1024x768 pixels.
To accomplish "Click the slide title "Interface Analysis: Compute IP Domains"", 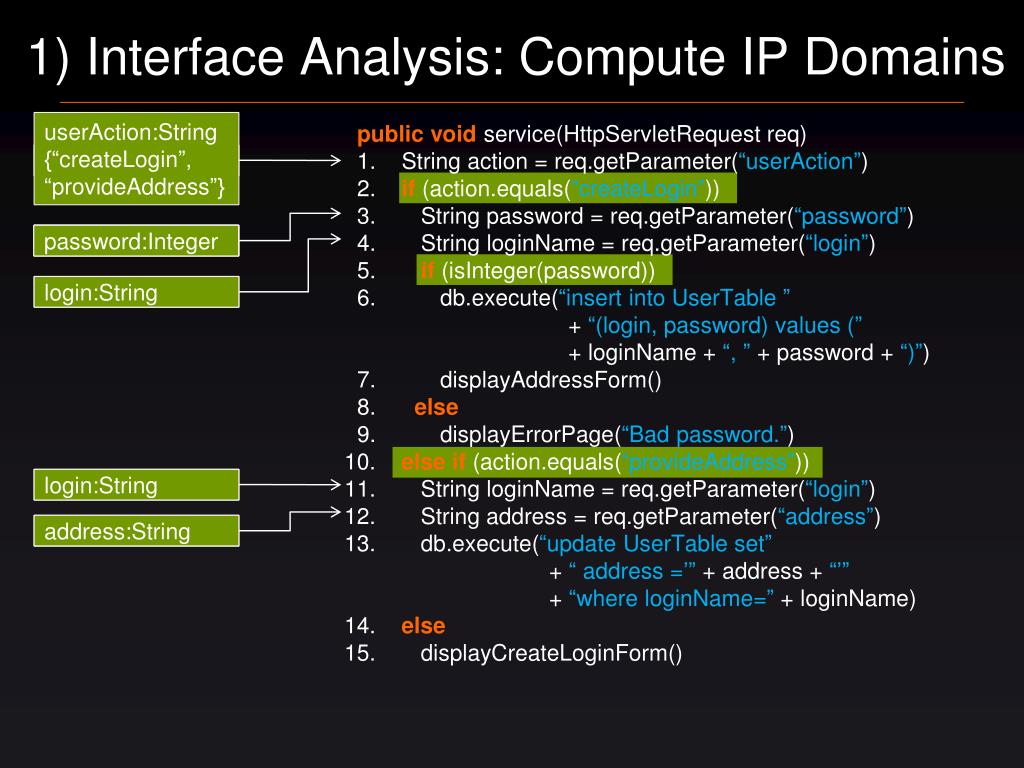I will click(516, 57).
